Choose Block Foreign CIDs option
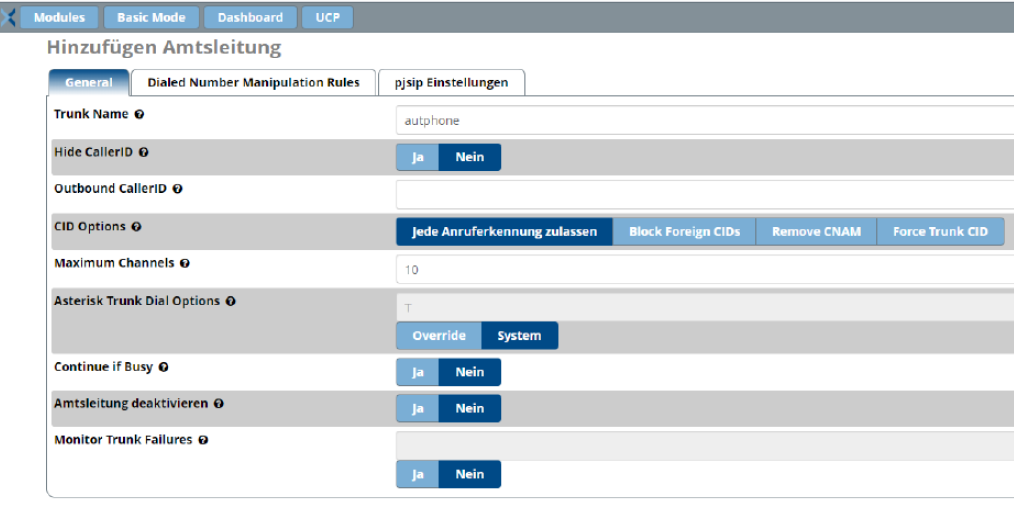1014x505 pixels. [x=684, y=232]
